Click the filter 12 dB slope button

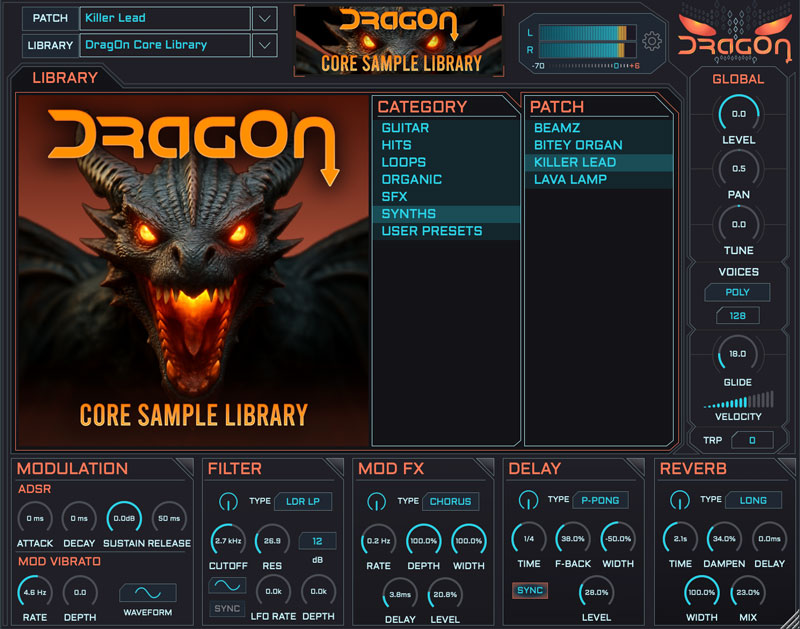pyautogui.click(x=317, y=541)
